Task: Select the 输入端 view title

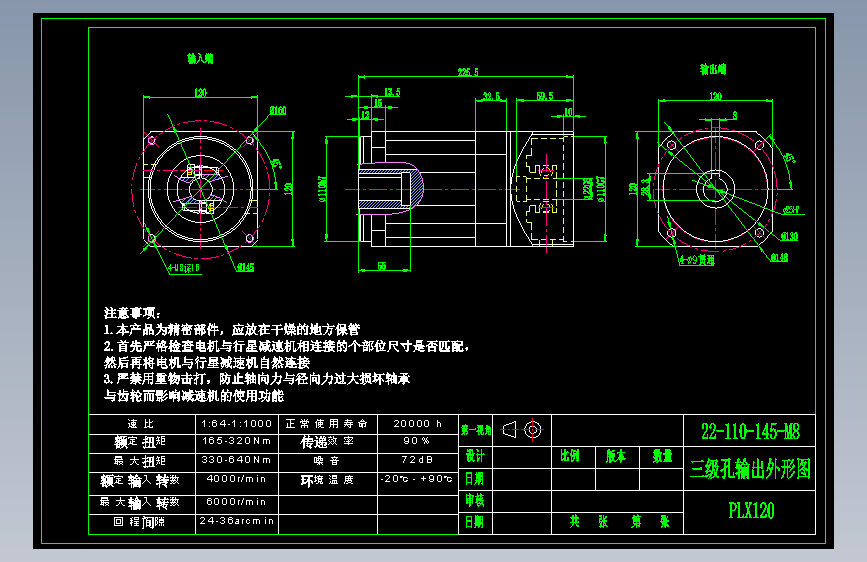Action: [200, 58]
